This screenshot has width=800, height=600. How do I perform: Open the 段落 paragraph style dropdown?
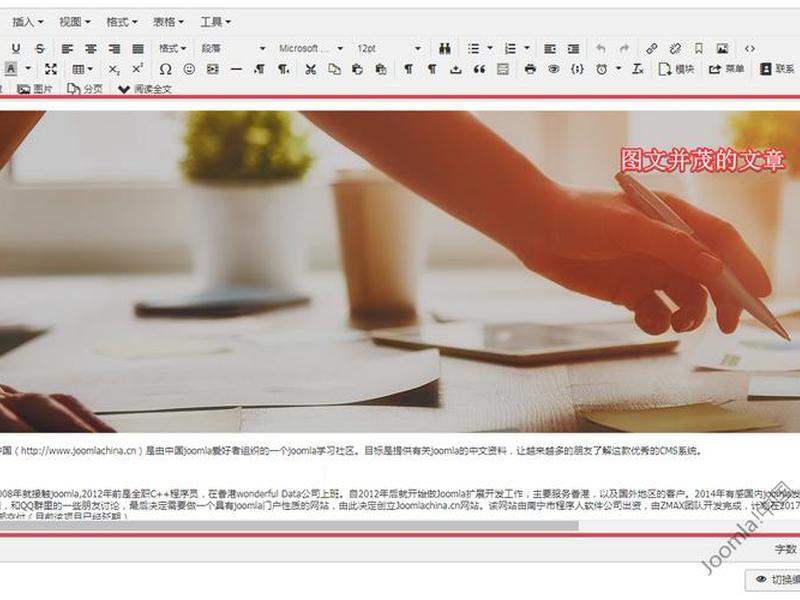233,48
